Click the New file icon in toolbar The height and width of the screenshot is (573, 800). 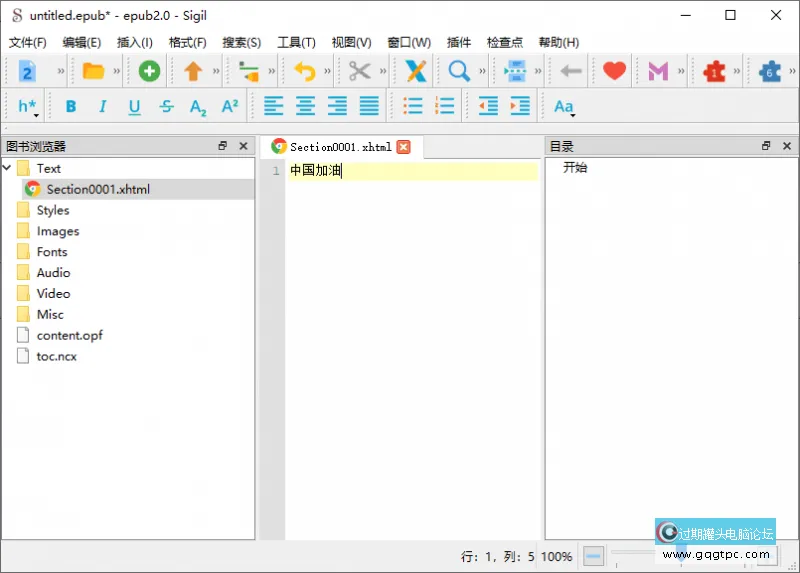point(27,71)
